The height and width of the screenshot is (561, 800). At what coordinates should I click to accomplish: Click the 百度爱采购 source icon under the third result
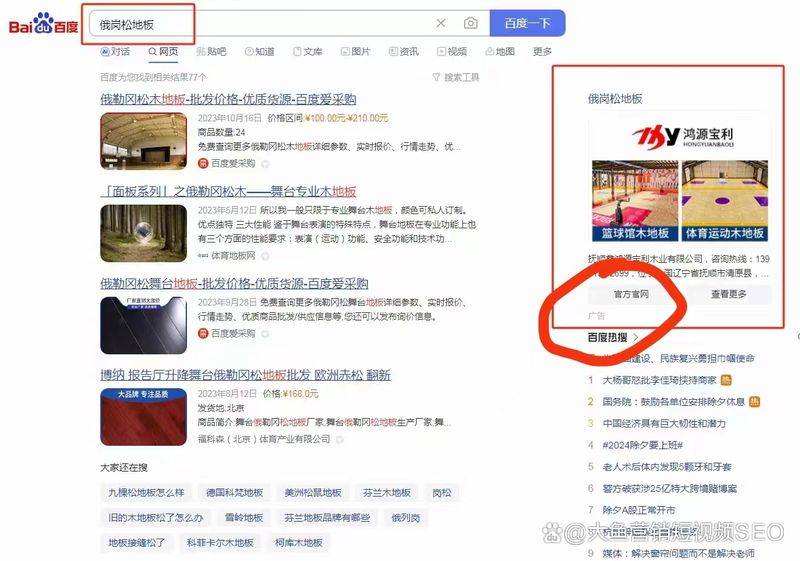pos(203,334)
